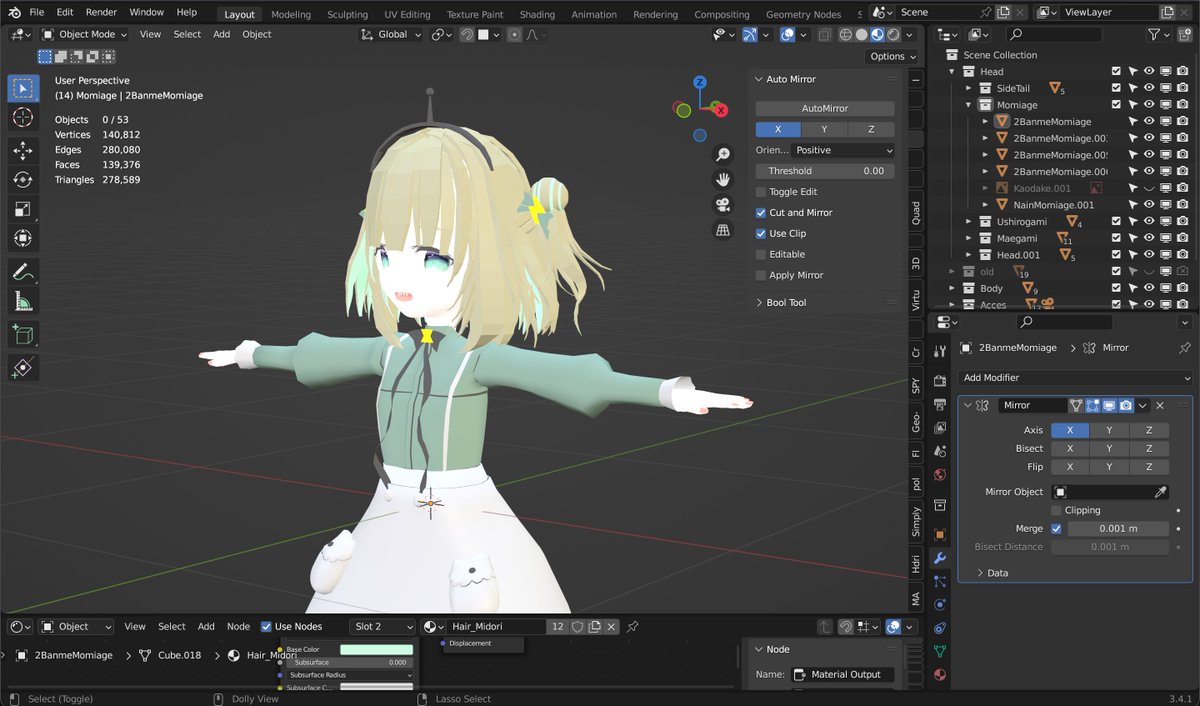
Task: Open the Global transform orientation dropdown
Action: 392,34
